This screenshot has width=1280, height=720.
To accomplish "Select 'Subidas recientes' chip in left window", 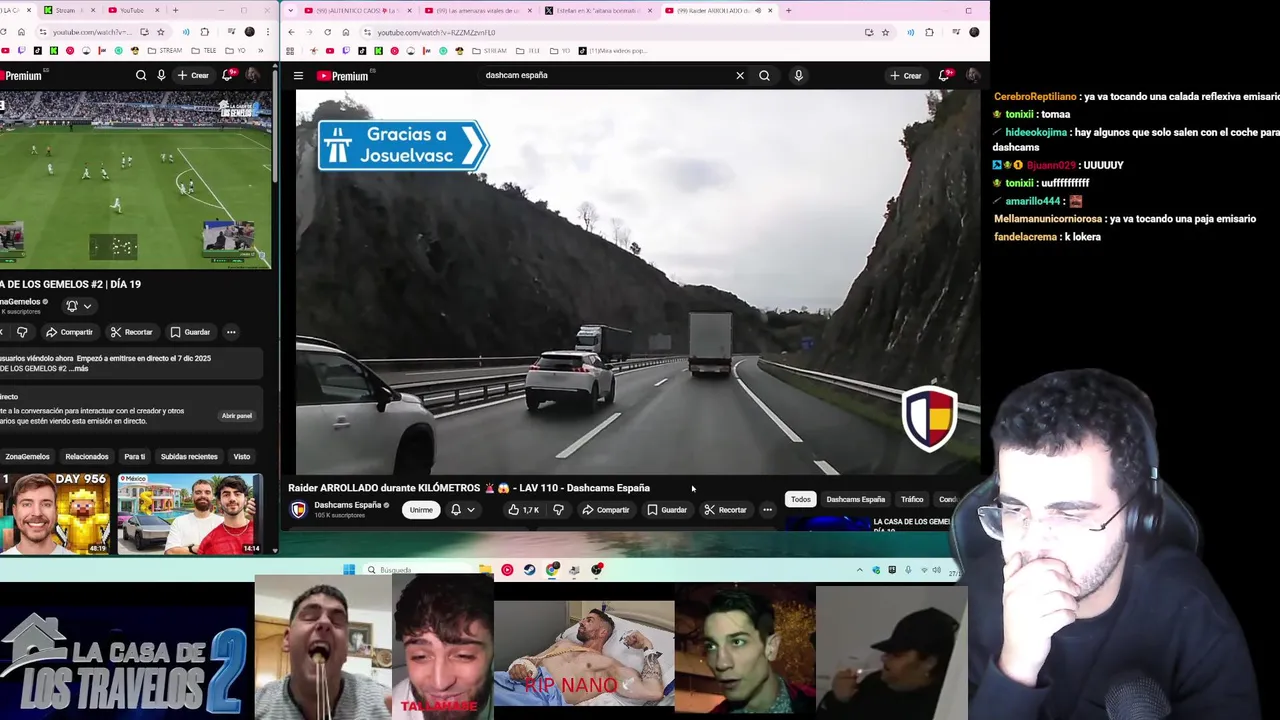I will click(189, 457).
